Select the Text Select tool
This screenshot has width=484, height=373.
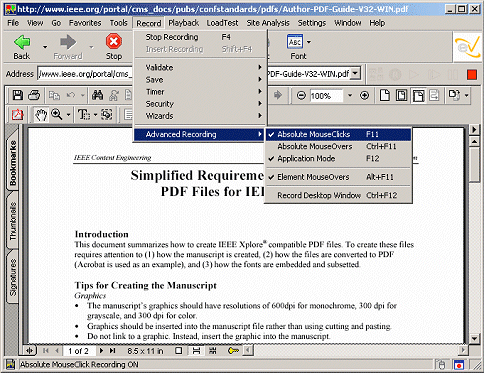84,115
